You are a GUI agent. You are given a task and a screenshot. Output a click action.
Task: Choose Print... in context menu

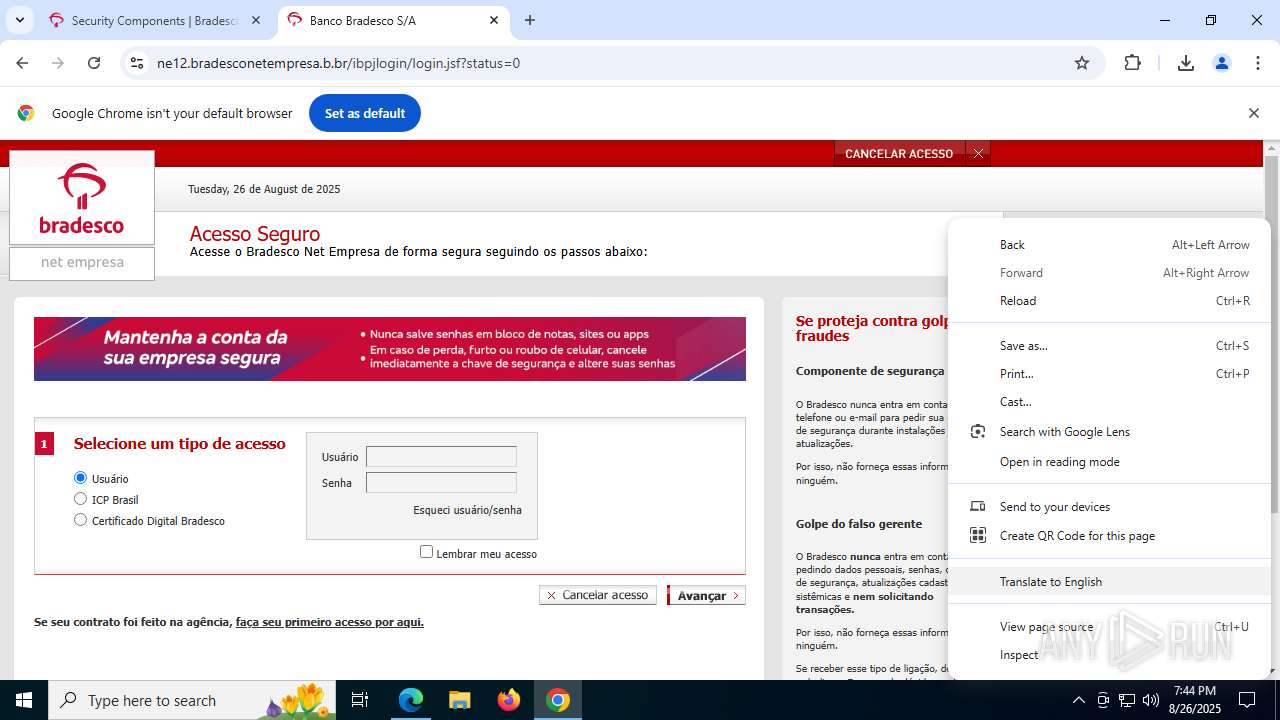(1110, 374)
